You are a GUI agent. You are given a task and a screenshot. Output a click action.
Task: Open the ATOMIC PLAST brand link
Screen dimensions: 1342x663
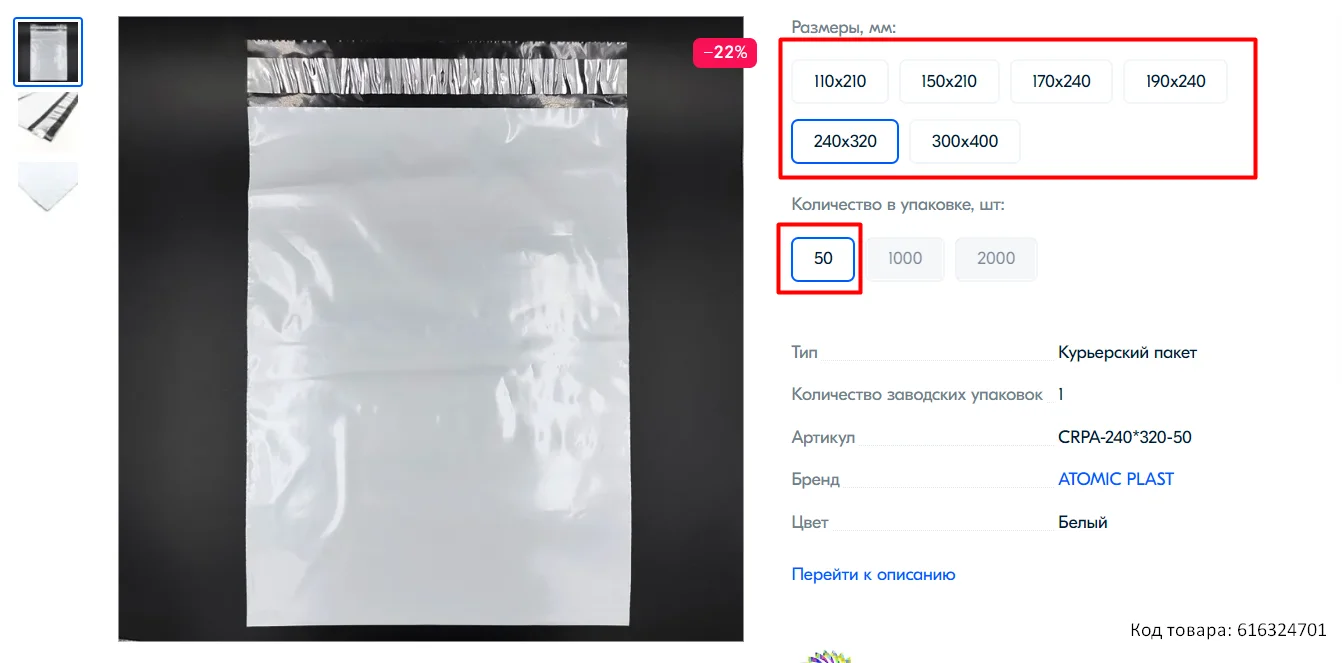coord(1116,479)
